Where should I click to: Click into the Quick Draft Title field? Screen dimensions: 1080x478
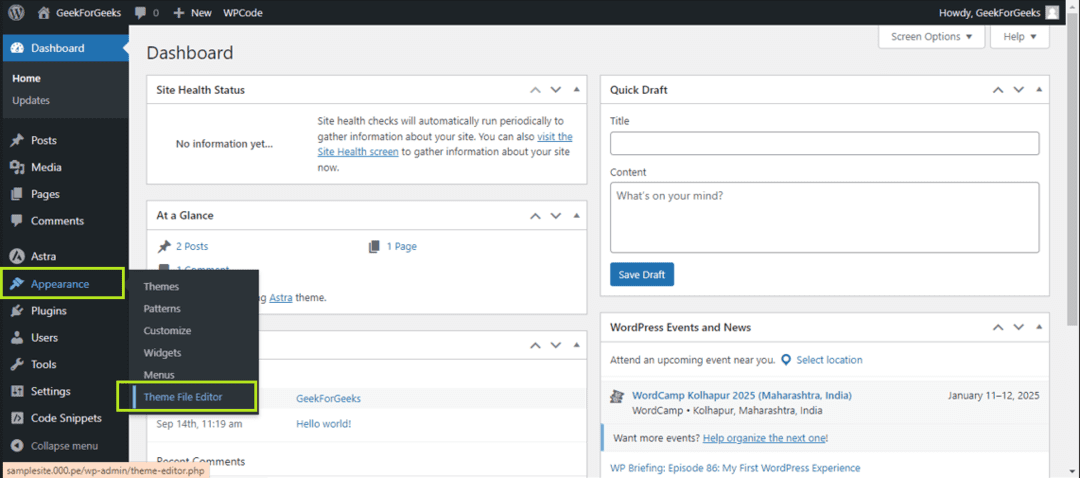click(x=824, y=144)
